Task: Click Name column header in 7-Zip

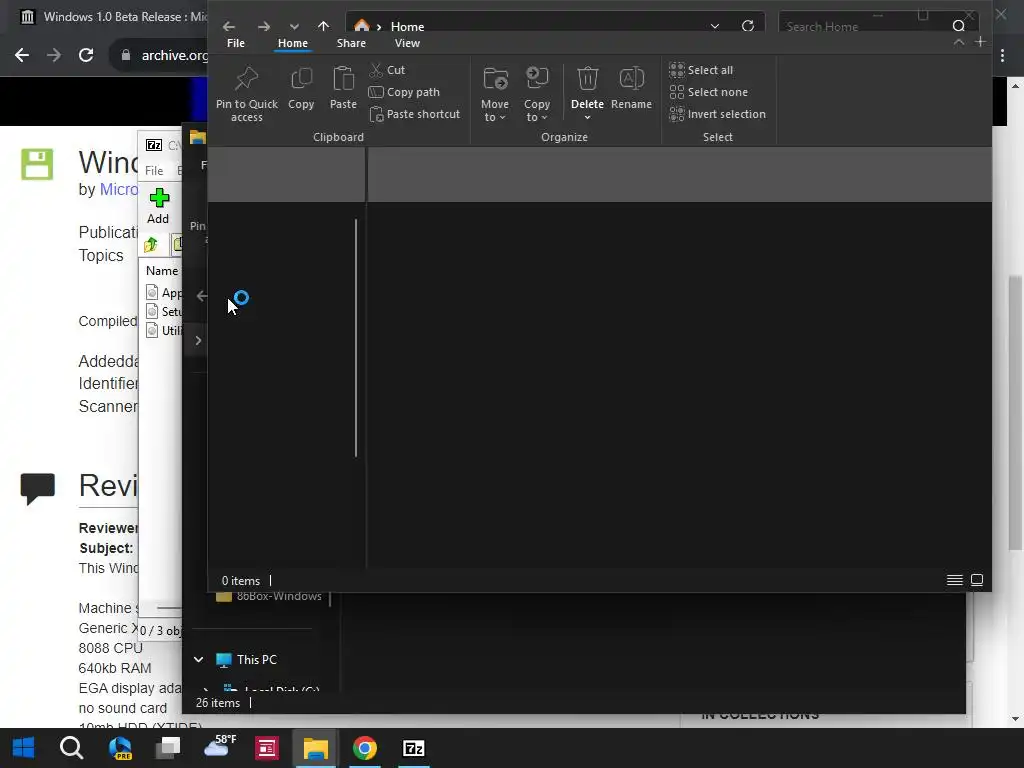Action: point(161,270)
